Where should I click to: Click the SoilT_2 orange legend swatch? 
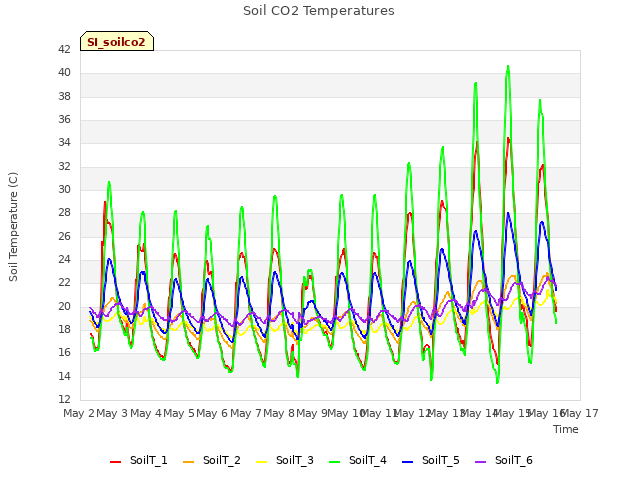(189, 462)
